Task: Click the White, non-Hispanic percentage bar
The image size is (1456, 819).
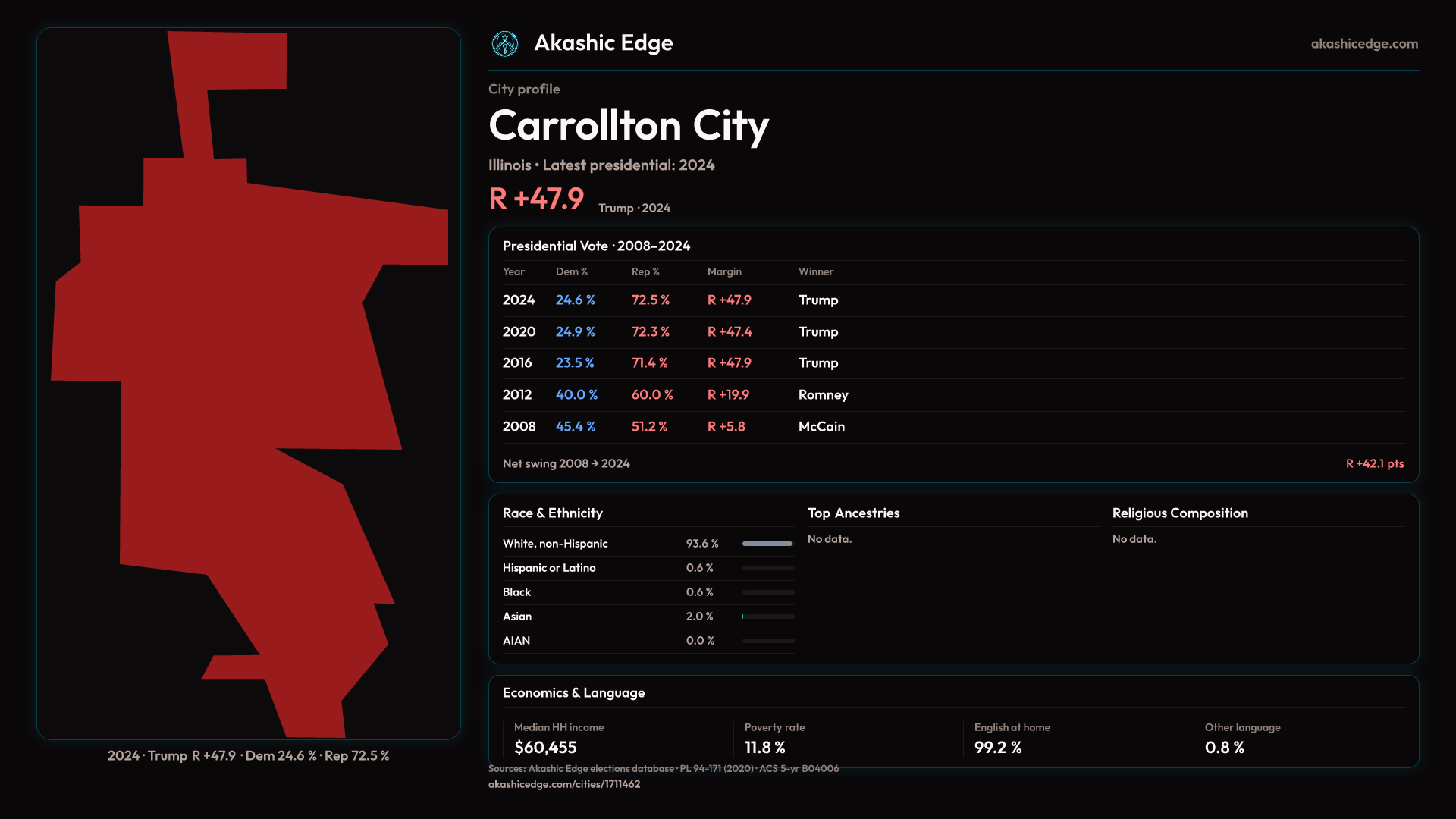Action: 767,544
